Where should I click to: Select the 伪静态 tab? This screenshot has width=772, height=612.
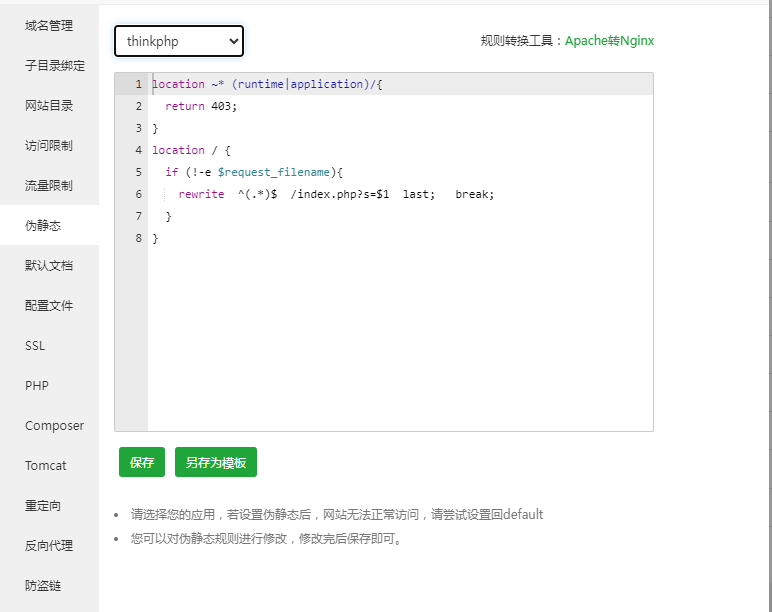pyautogui.click(x=49, y=225)
